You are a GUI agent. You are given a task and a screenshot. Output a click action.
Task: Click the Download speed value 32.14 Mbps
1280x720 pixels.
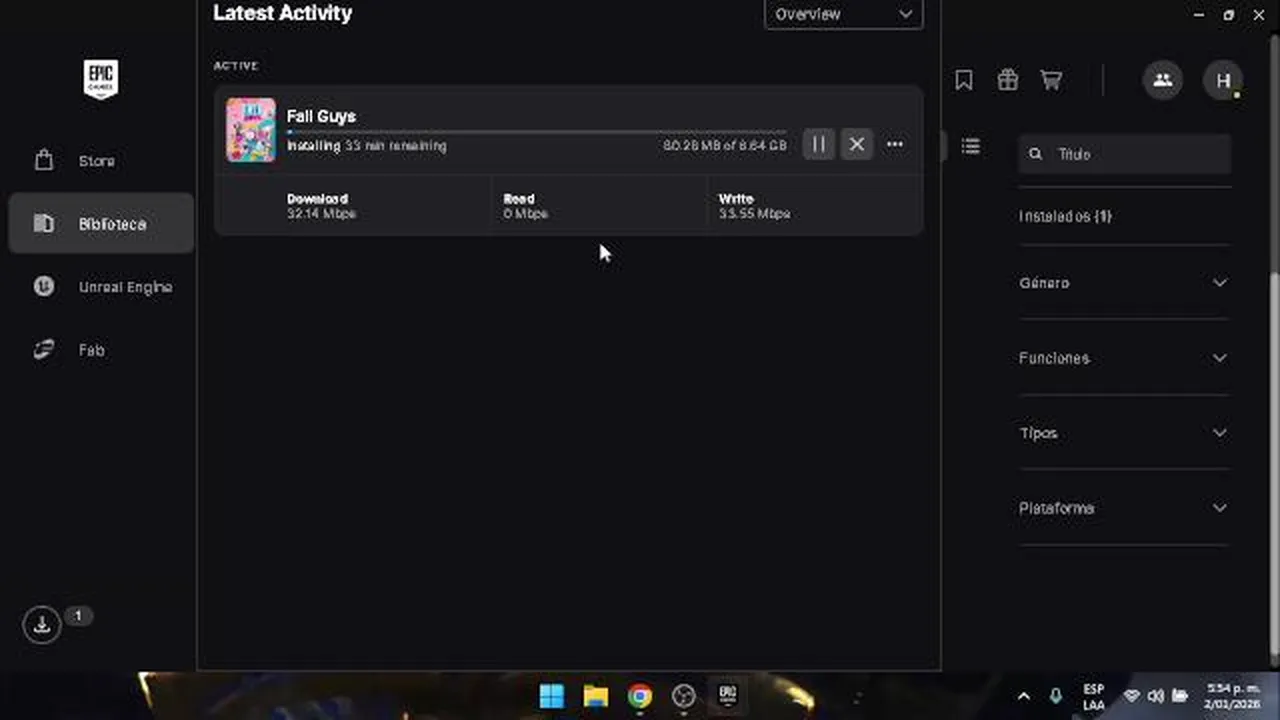pyautogui.click(x=321, y=214)
